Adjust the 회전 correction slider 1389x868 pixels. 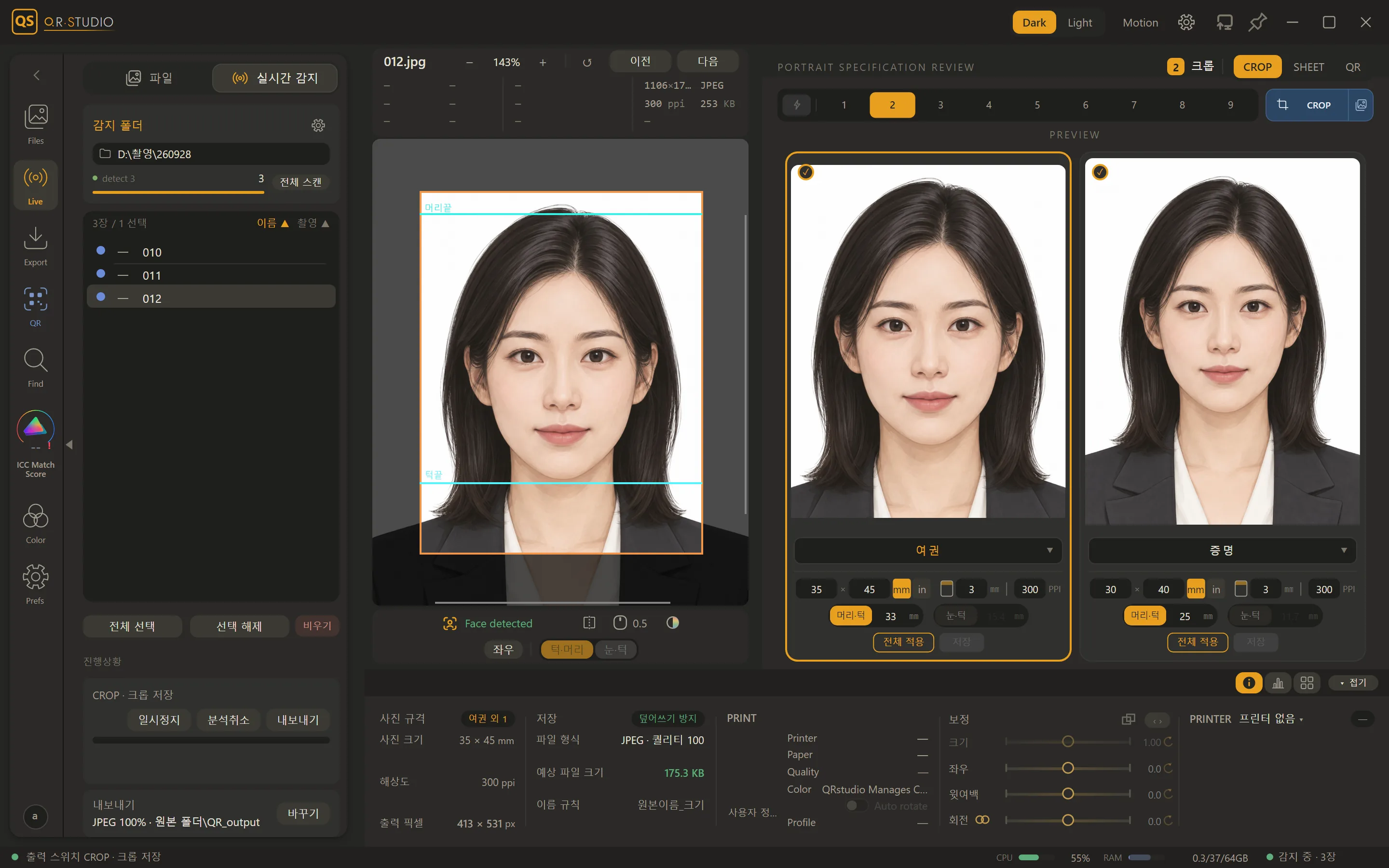pos(1068,820)
